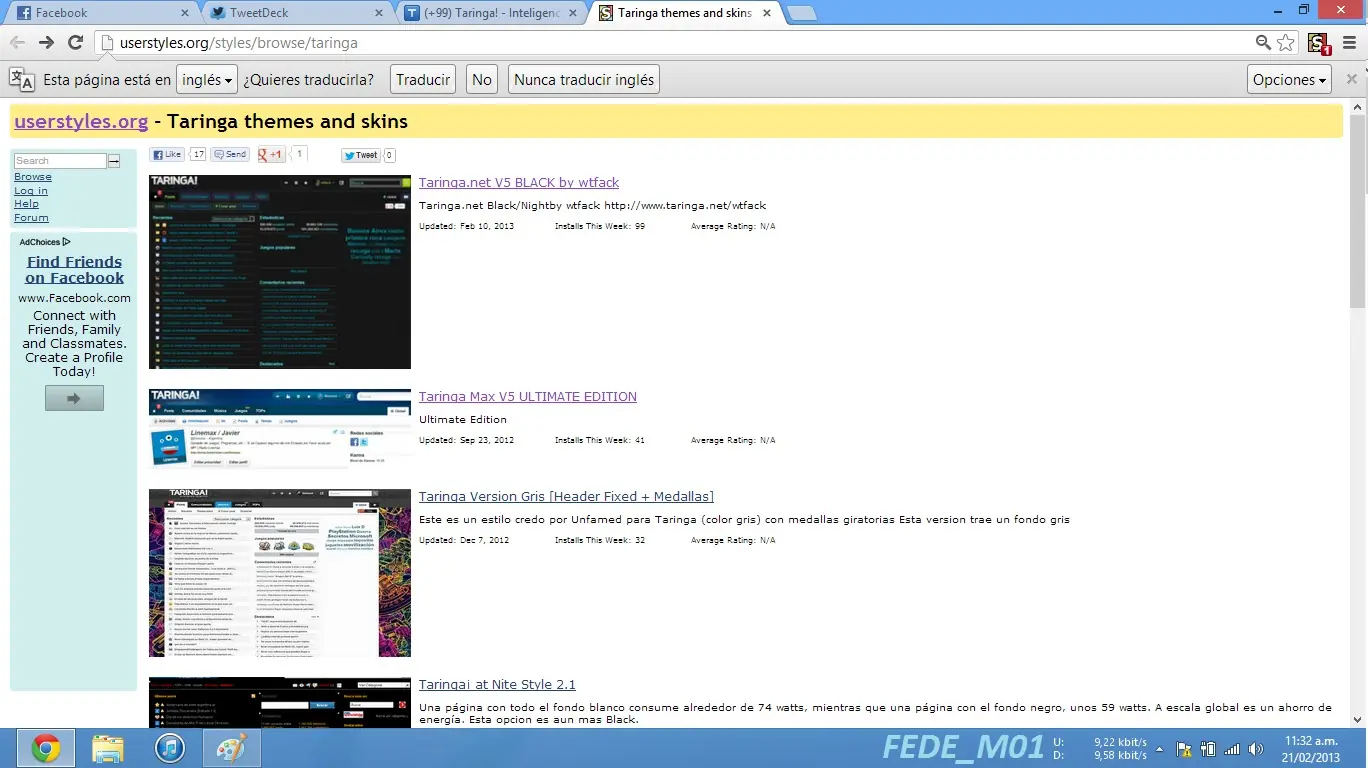
Task: Click the scrollbar up arrow
Action: coord(1357,107)
